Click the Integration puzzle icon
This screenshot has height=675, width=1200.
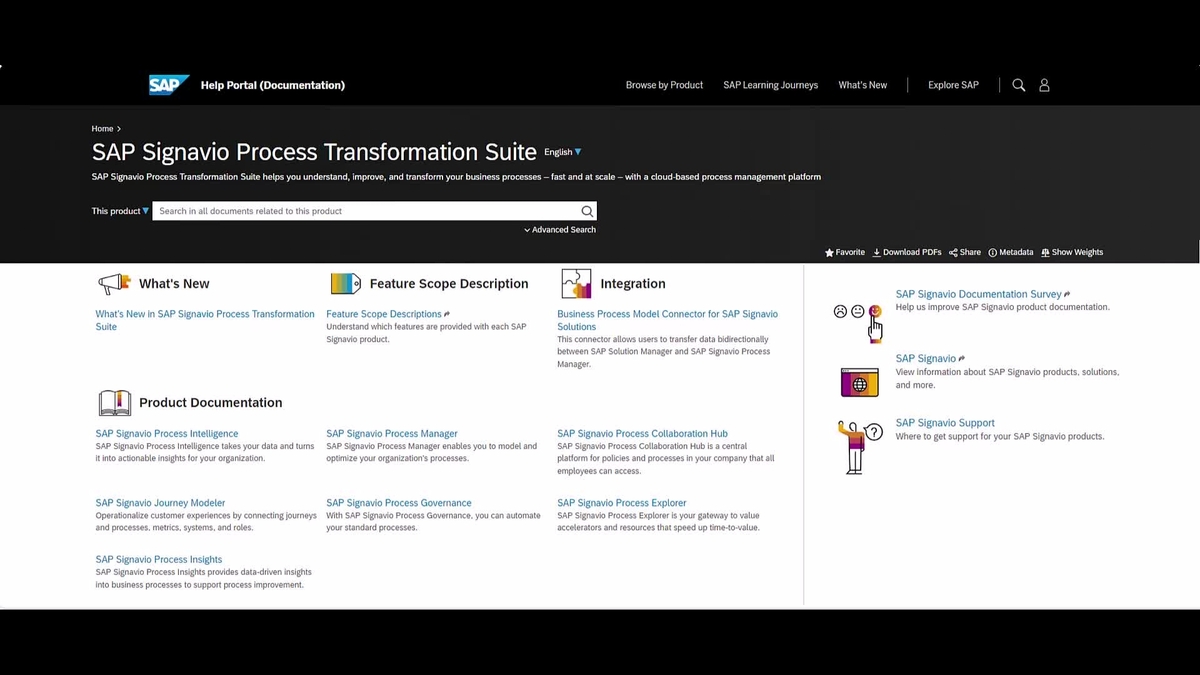[576, 283]
